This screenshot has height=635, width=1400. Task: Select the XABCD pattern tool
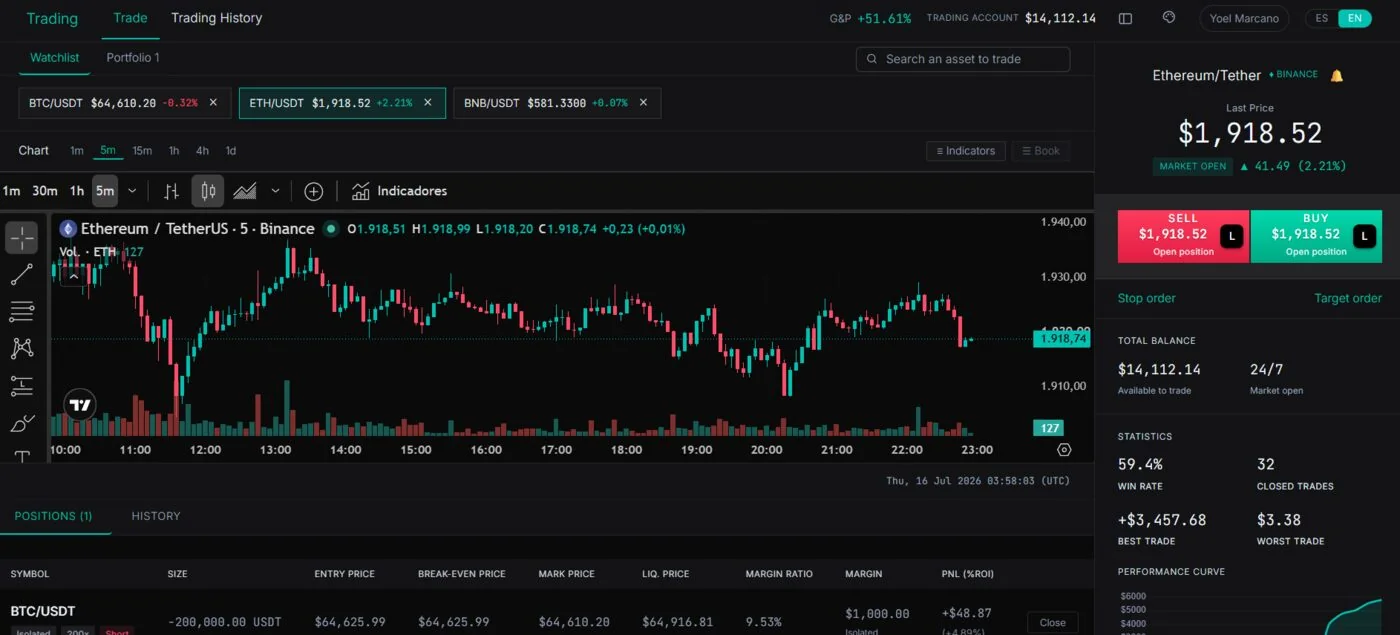(22, 348)
